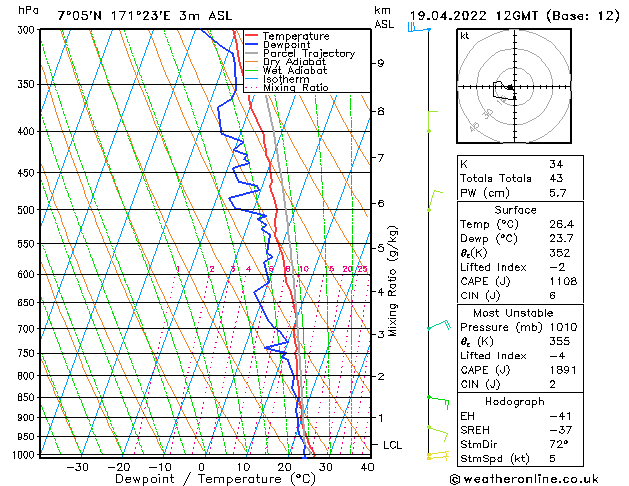Click the surface Dewp value 23.7
Viewport: 629px width, 486px height.
tap(561, 239)
